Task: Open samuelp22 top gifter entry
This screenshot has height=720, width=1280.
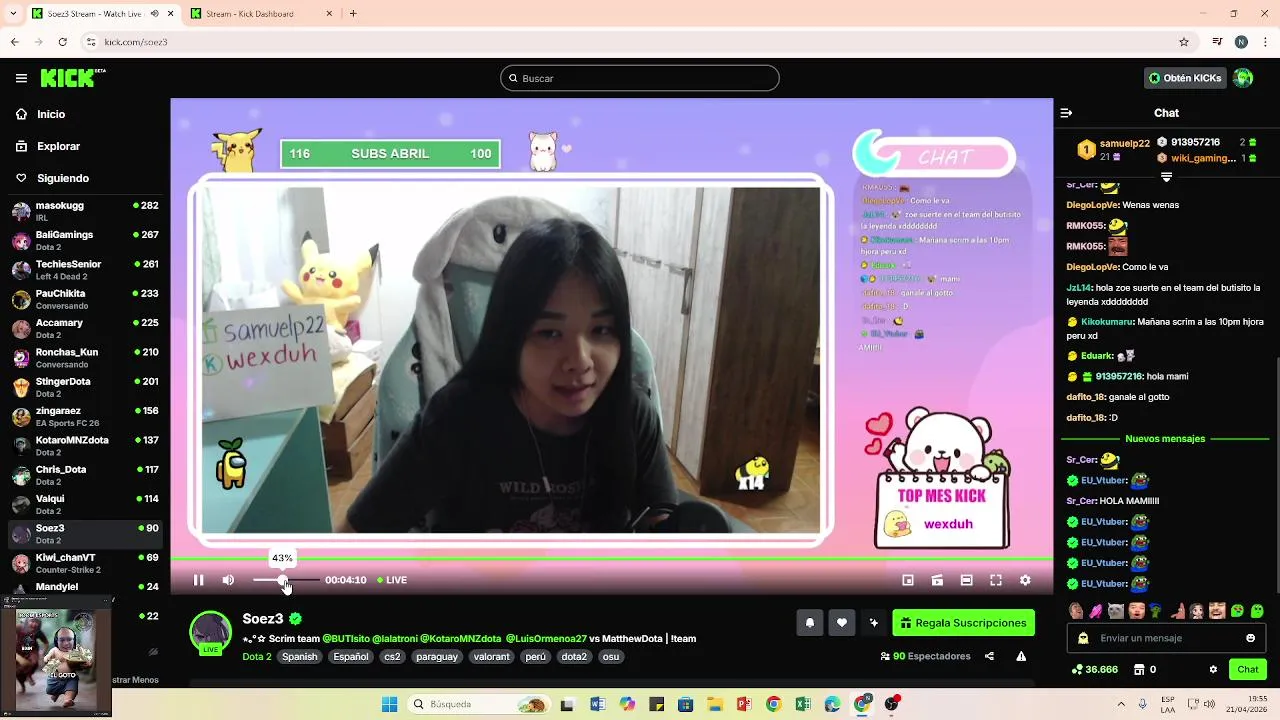Action: [1113, 149]
